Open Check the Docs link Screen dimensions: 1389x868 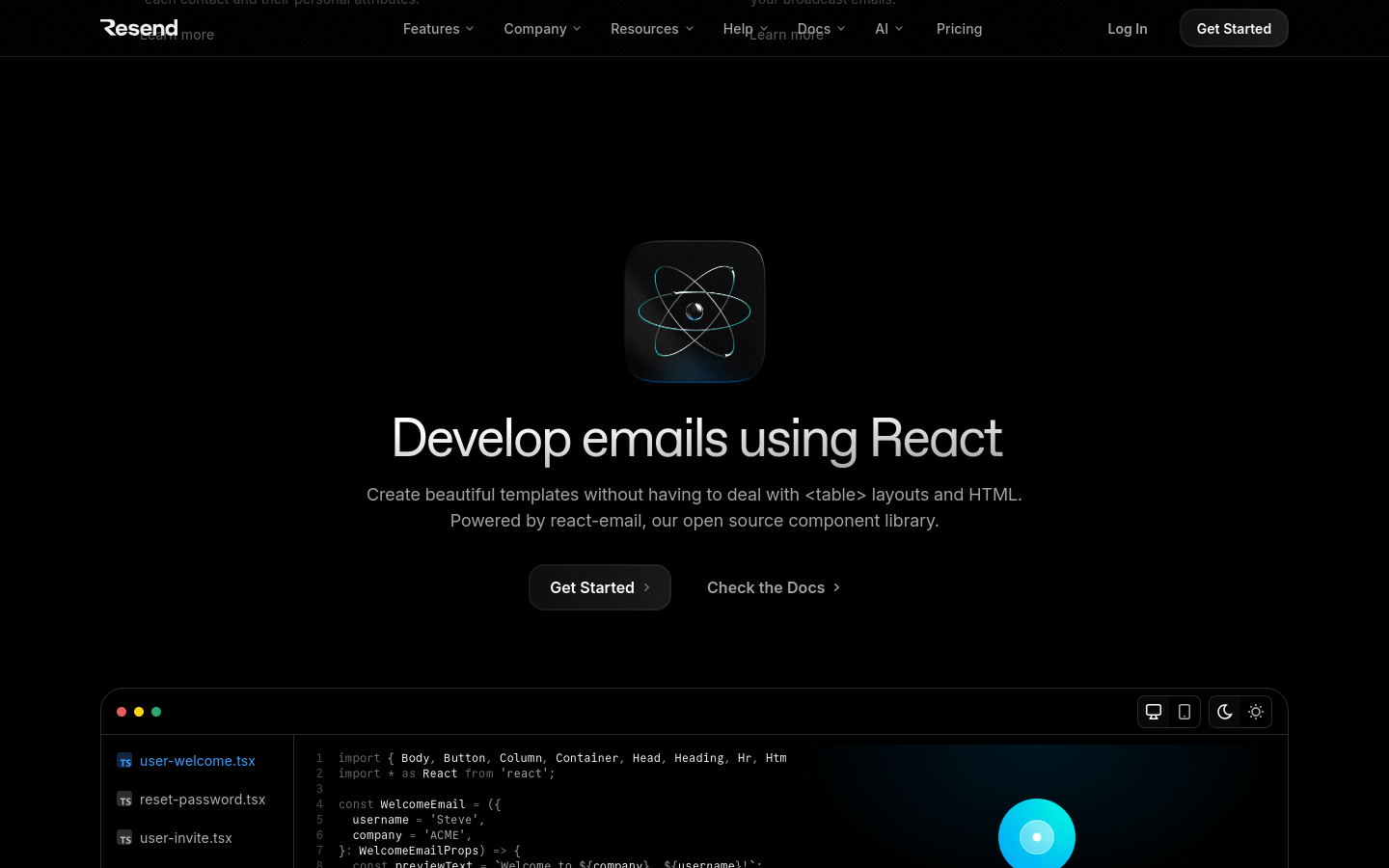(x=774, y=587)
